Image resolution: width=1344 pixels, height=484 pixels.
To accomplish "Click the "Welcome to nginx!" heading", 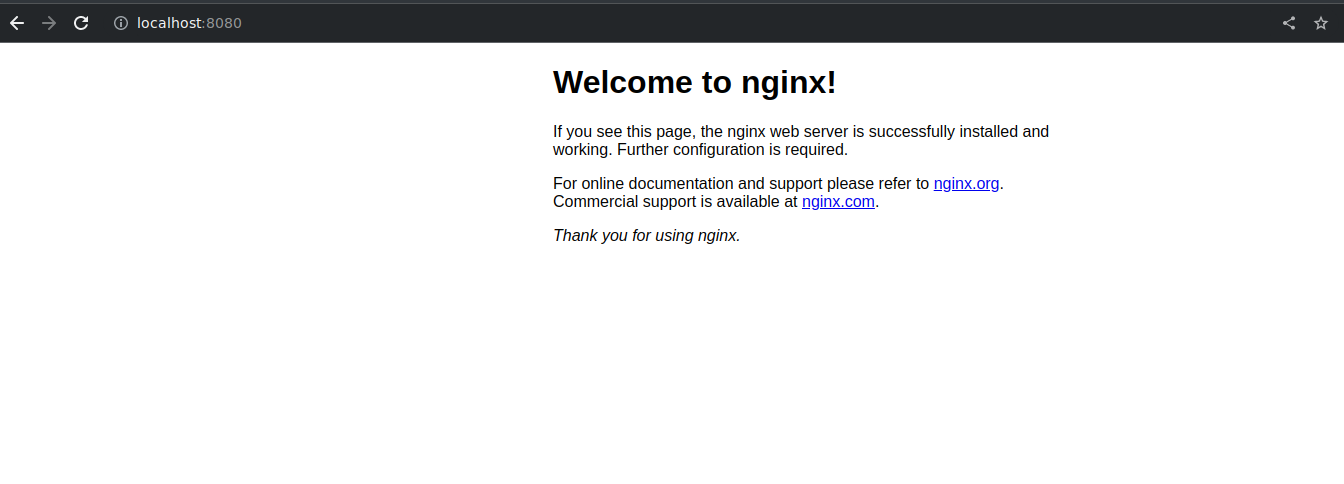I will 694,82.
